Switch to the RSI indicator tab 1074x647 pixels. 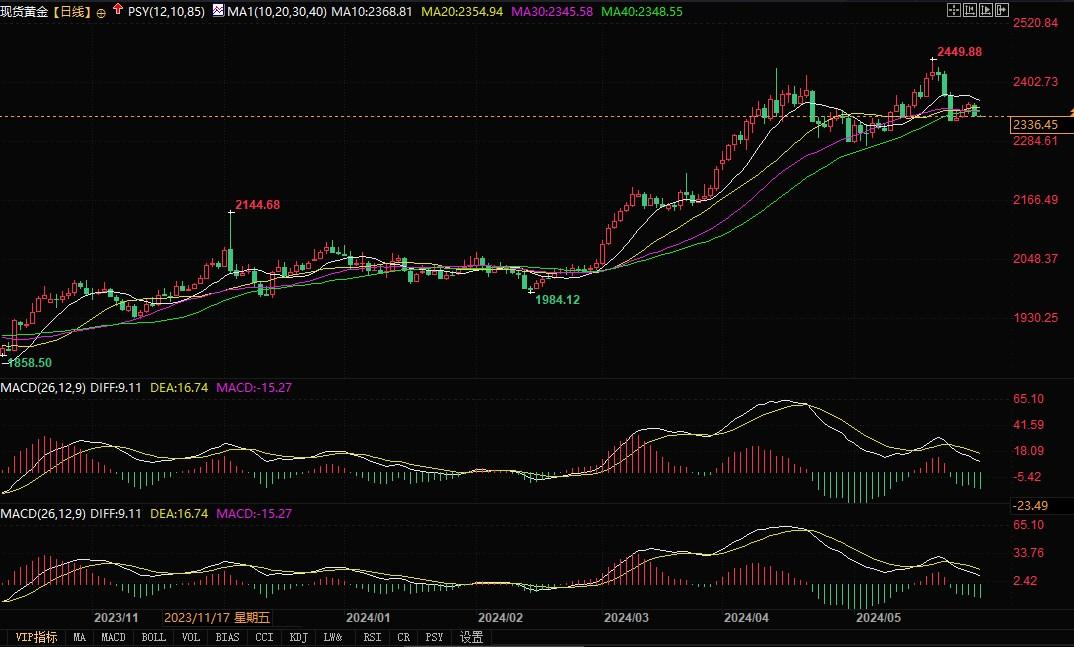pos(372,637)
